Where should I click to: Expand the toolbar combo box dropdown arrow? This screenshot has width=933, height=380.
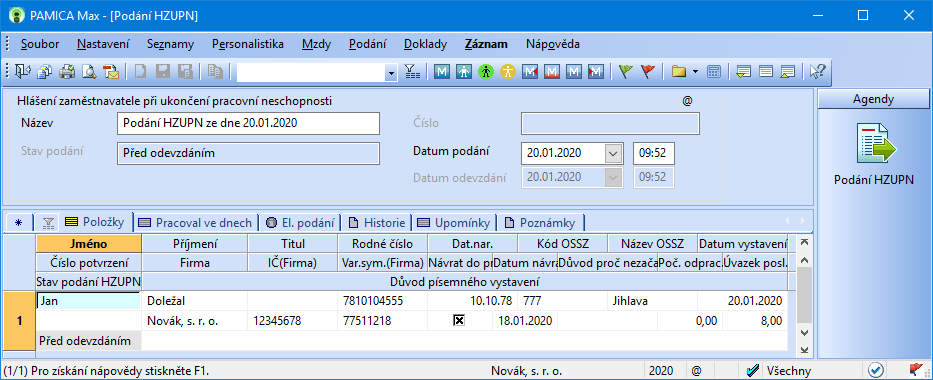point(391,73)
